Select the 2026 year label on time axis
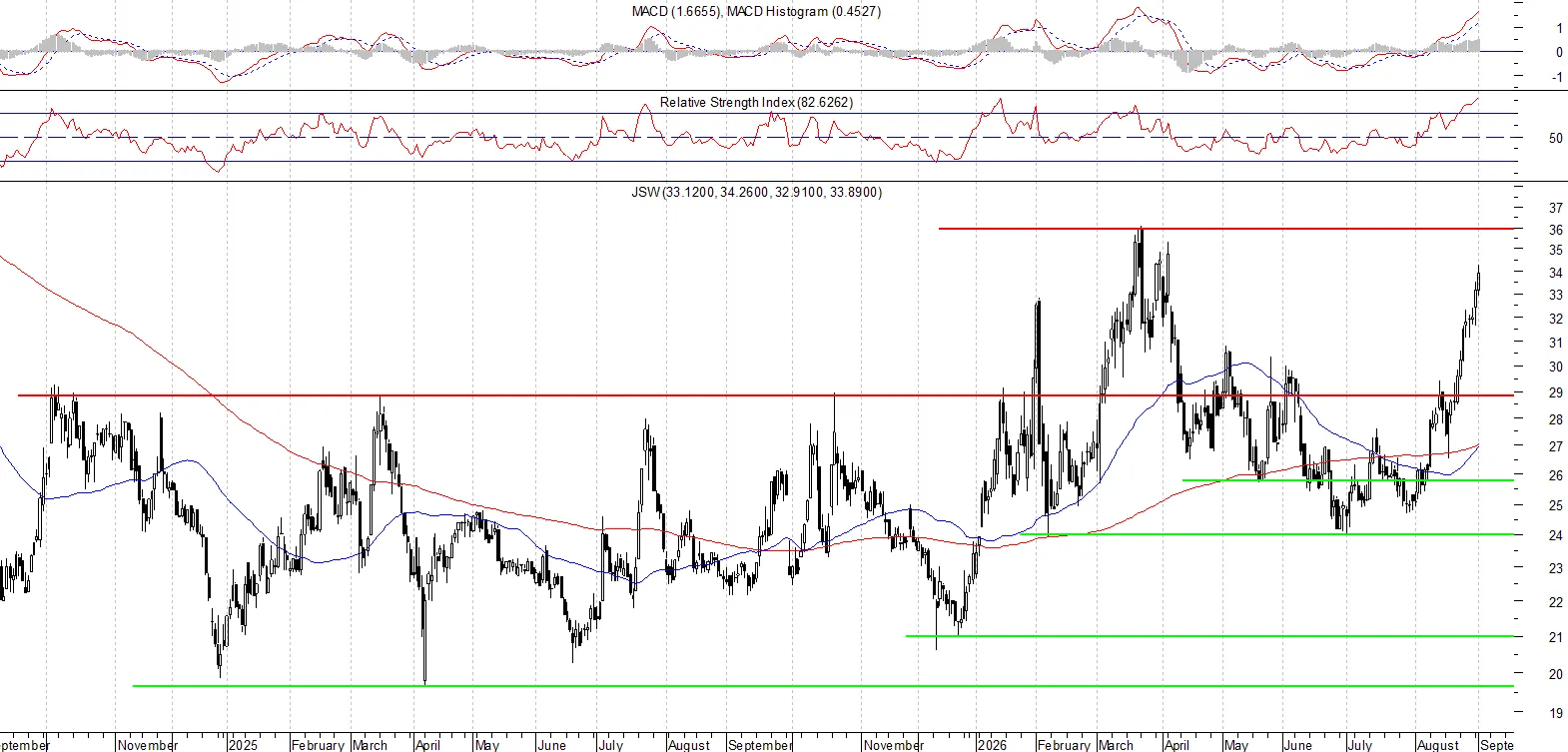 992,745
